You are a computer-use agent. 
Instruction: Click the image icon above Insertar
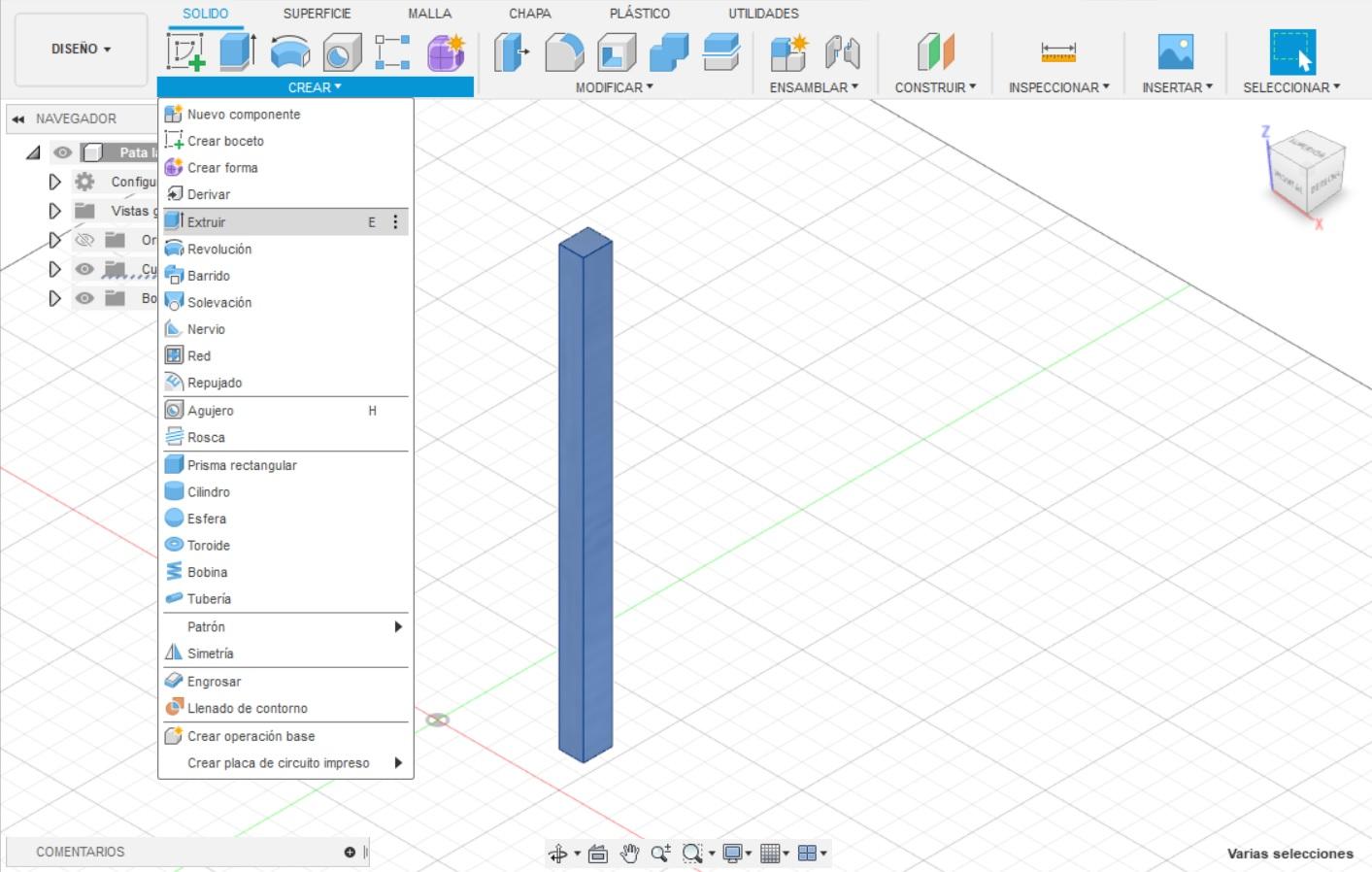[1176, 51]
